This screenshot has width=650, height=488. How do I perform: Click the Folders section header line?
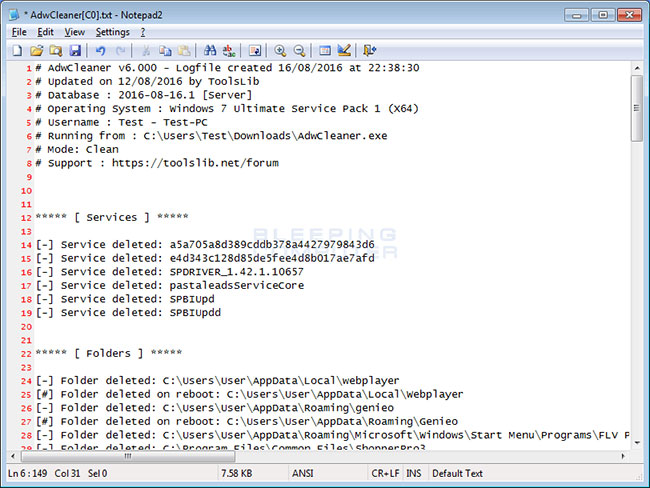pyautogui.click(x=109, y=353)
